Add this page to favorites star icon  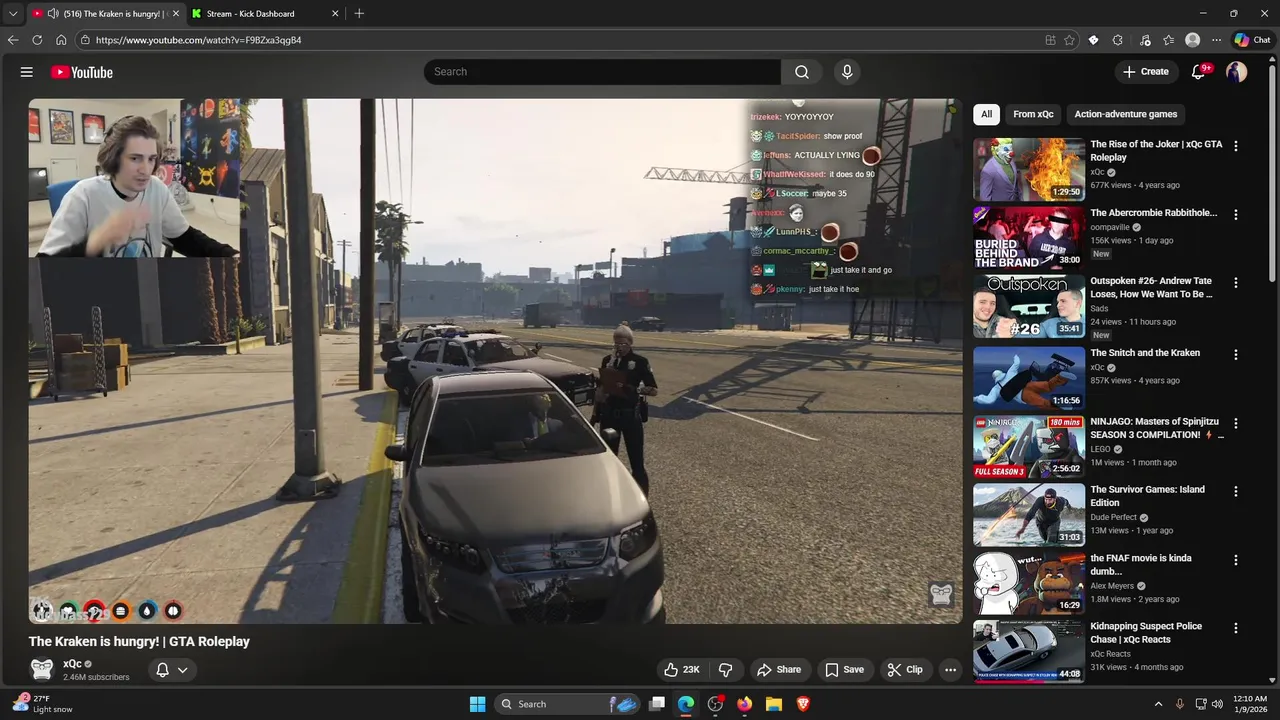[1069, 40]
